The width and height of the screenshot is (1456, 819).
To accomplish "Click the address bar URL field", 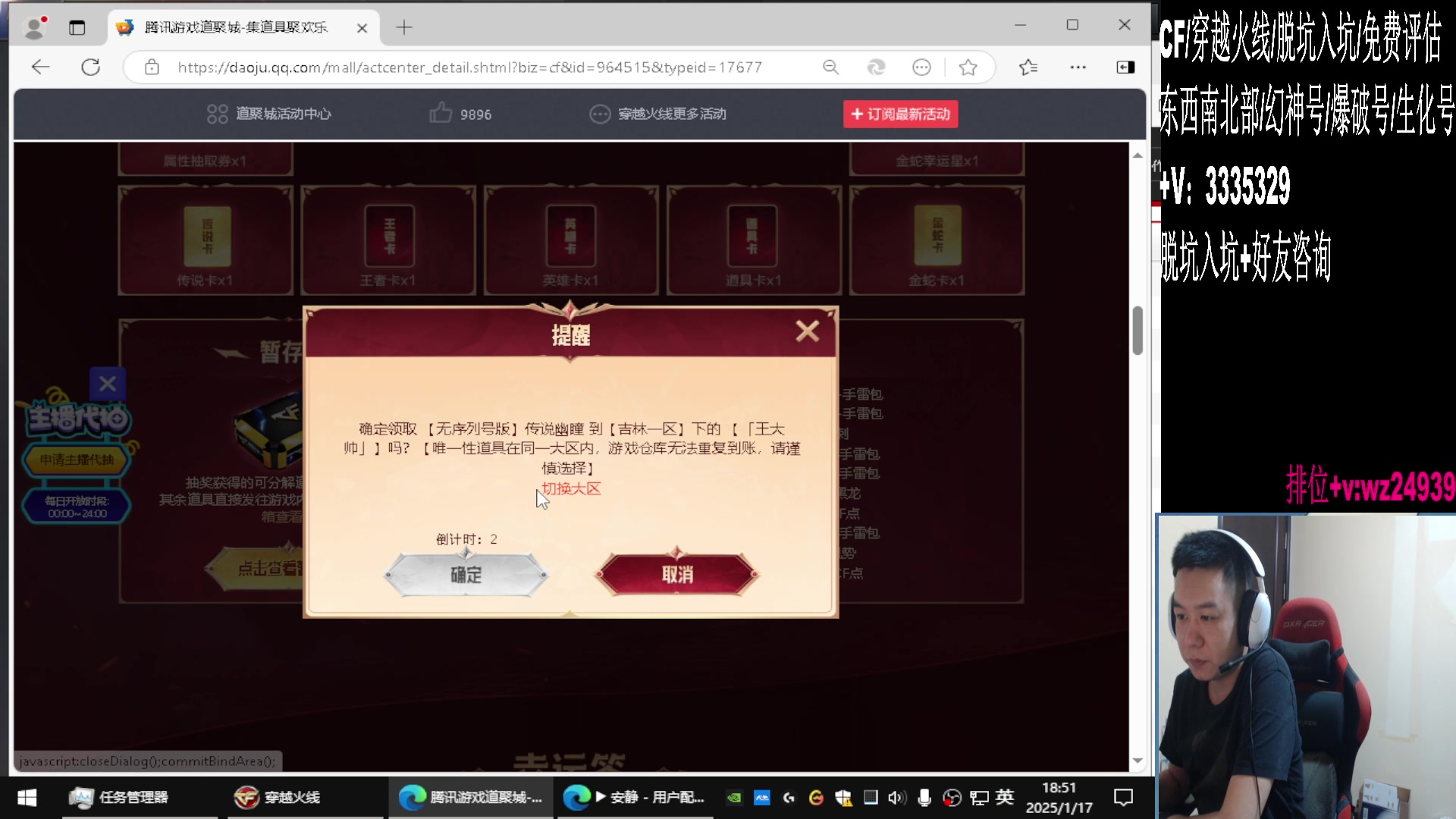I will [470, 67].
